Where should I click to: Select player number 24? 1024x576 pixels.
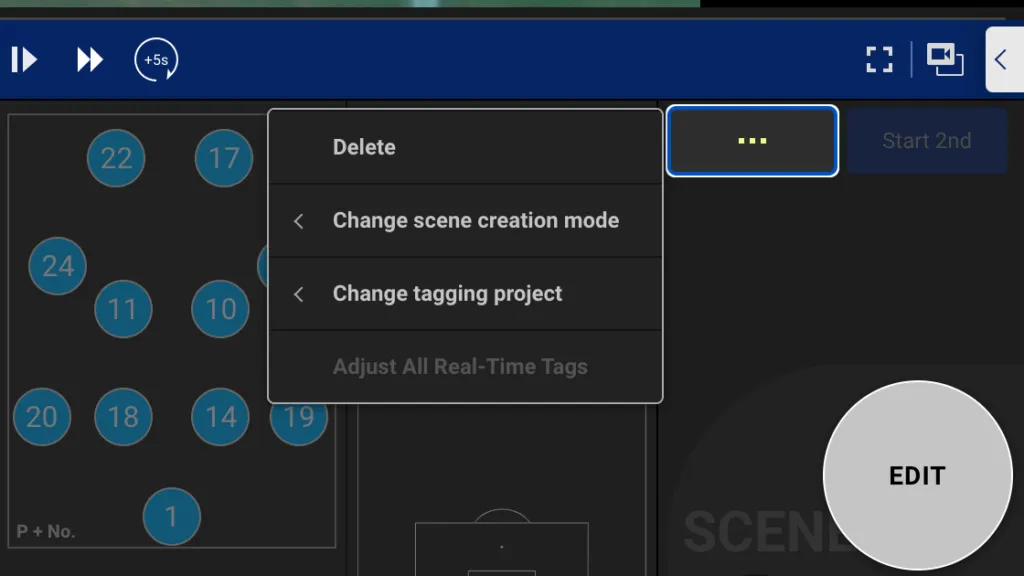[x=57, y=266]
